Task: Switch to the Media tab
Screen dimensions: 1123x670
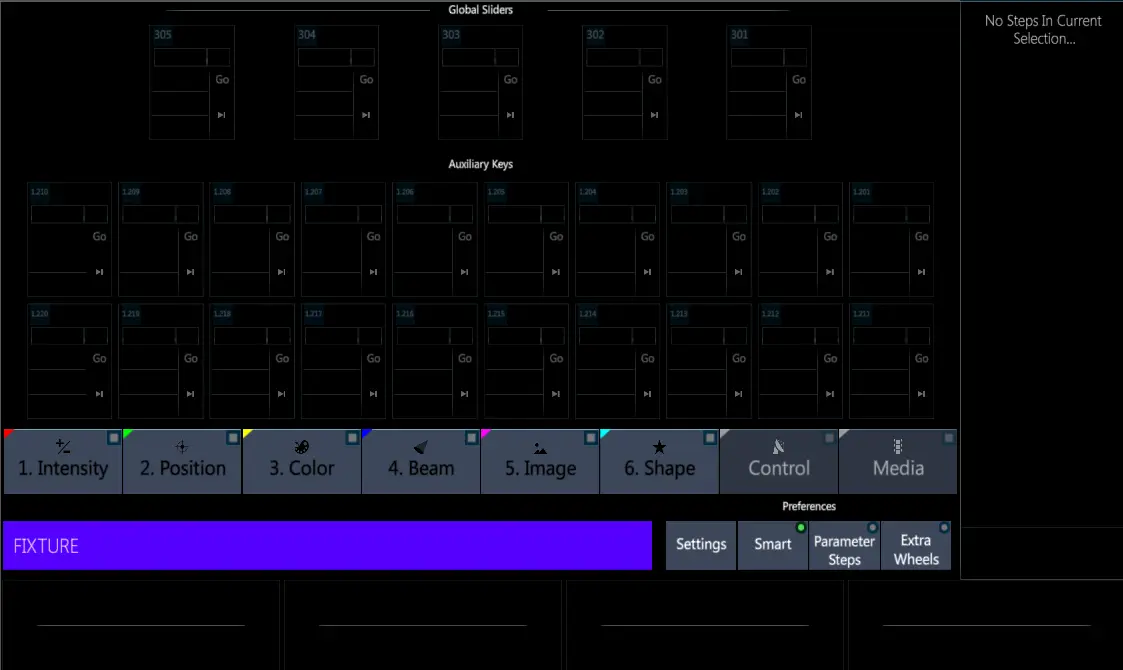Action: pyautogui.click(x=898, y=462)
